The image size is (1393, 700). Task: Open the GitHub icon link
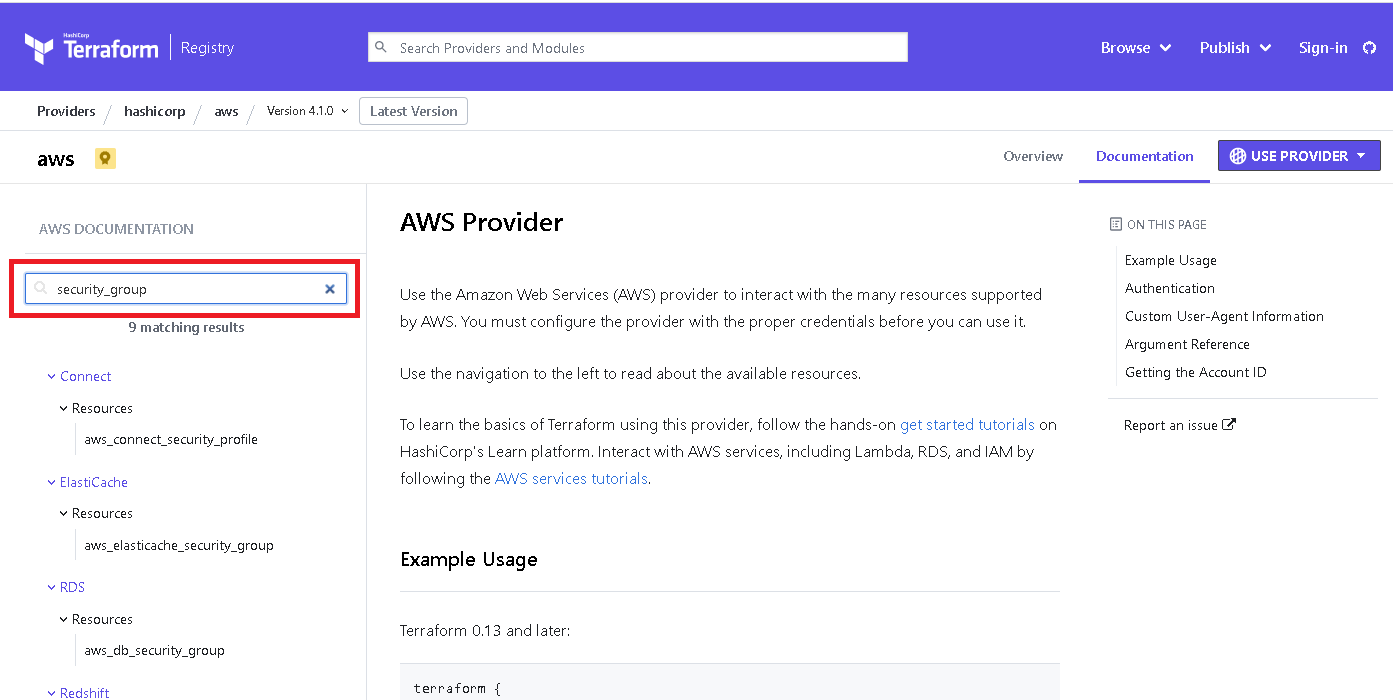[1369, 48]
